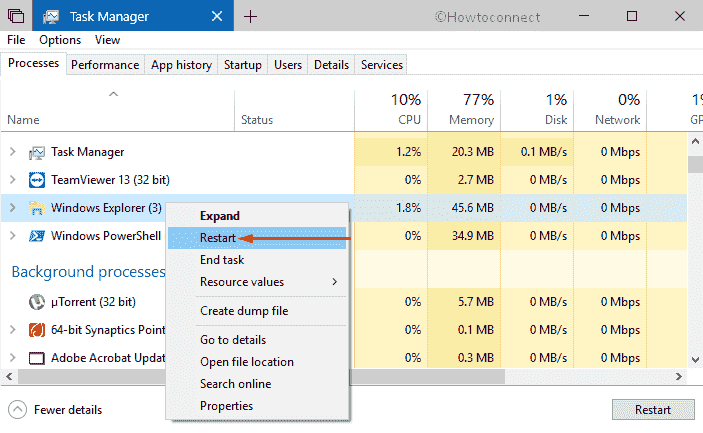
Task: Click the horizontal scrollbar left arrow
Action: (9, 377)
